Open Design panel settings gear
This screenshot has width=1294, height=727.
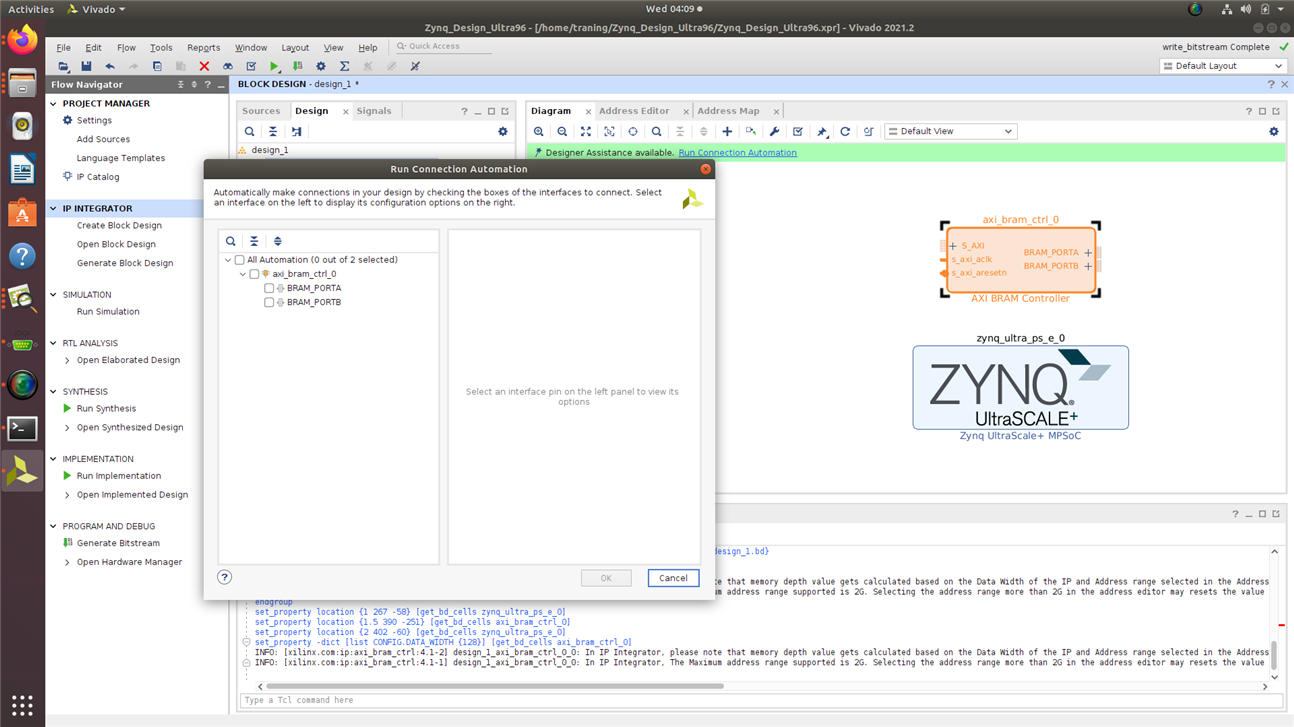(503, 131)
